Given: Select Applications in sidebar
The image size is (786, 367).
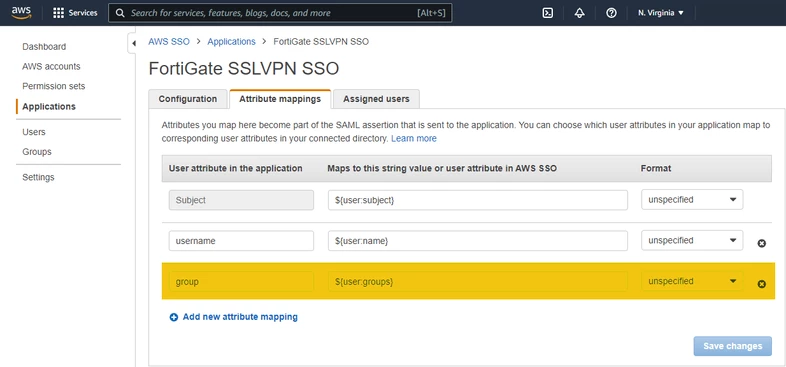Looking at the screenshot, I should [x=49, y=106].
